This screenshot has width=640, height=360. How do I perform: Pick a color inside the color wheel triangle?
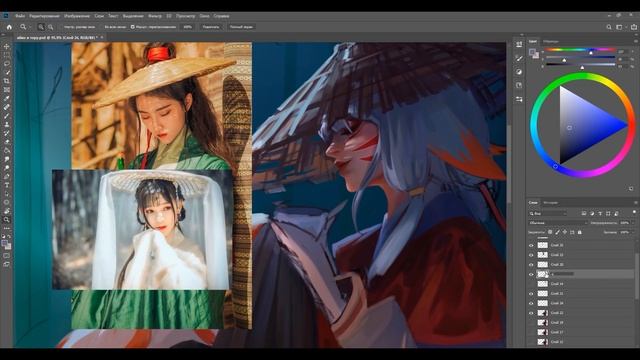click(581, 125)
